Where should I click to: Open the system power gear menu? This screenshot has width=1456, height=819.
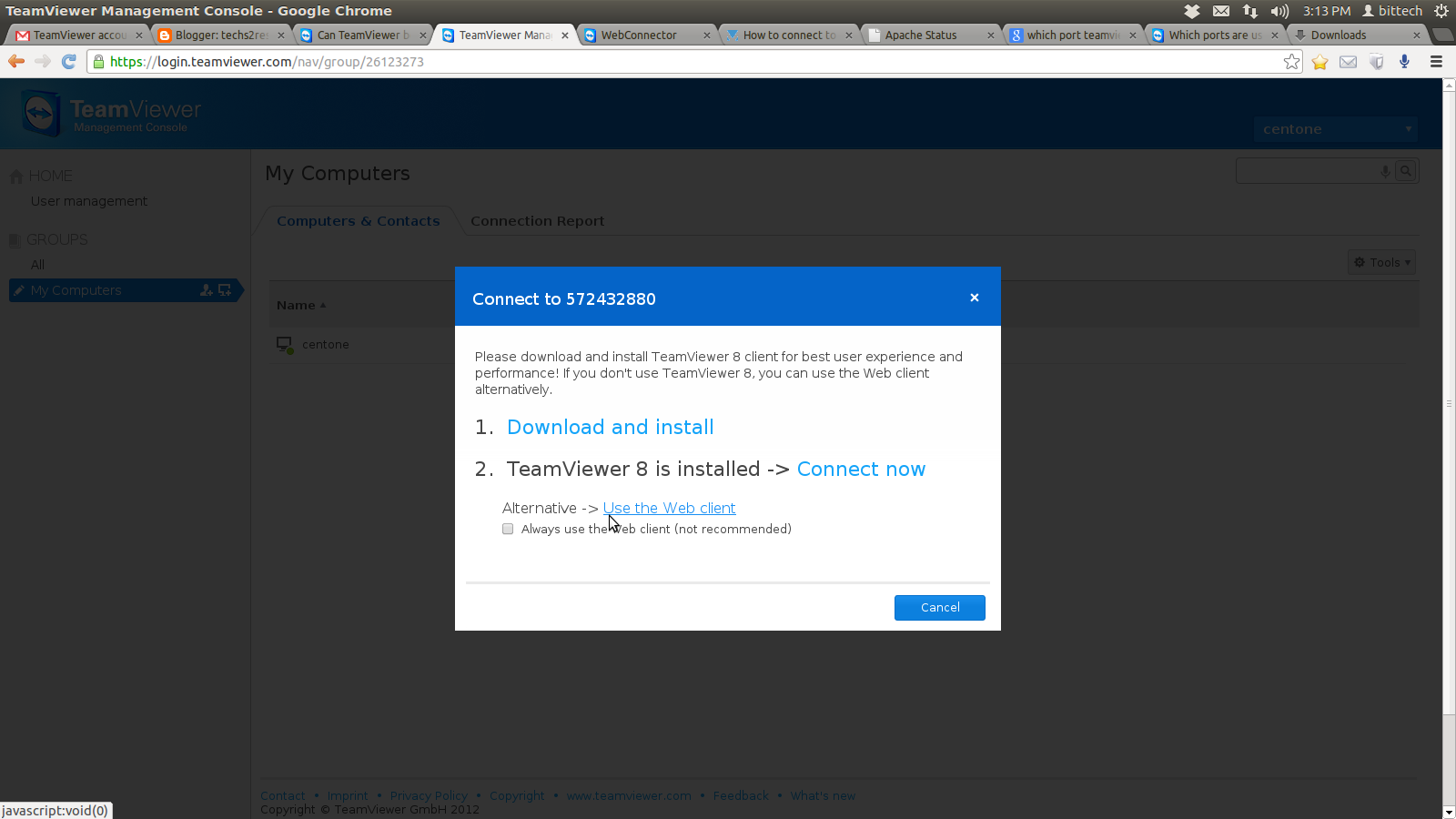pos(1441,11)
